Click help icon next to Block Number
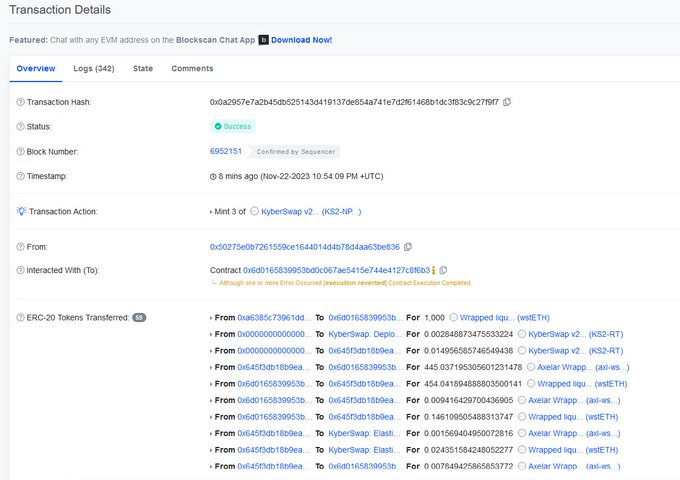This screenshot has width=680, height=480. [20, 152]
